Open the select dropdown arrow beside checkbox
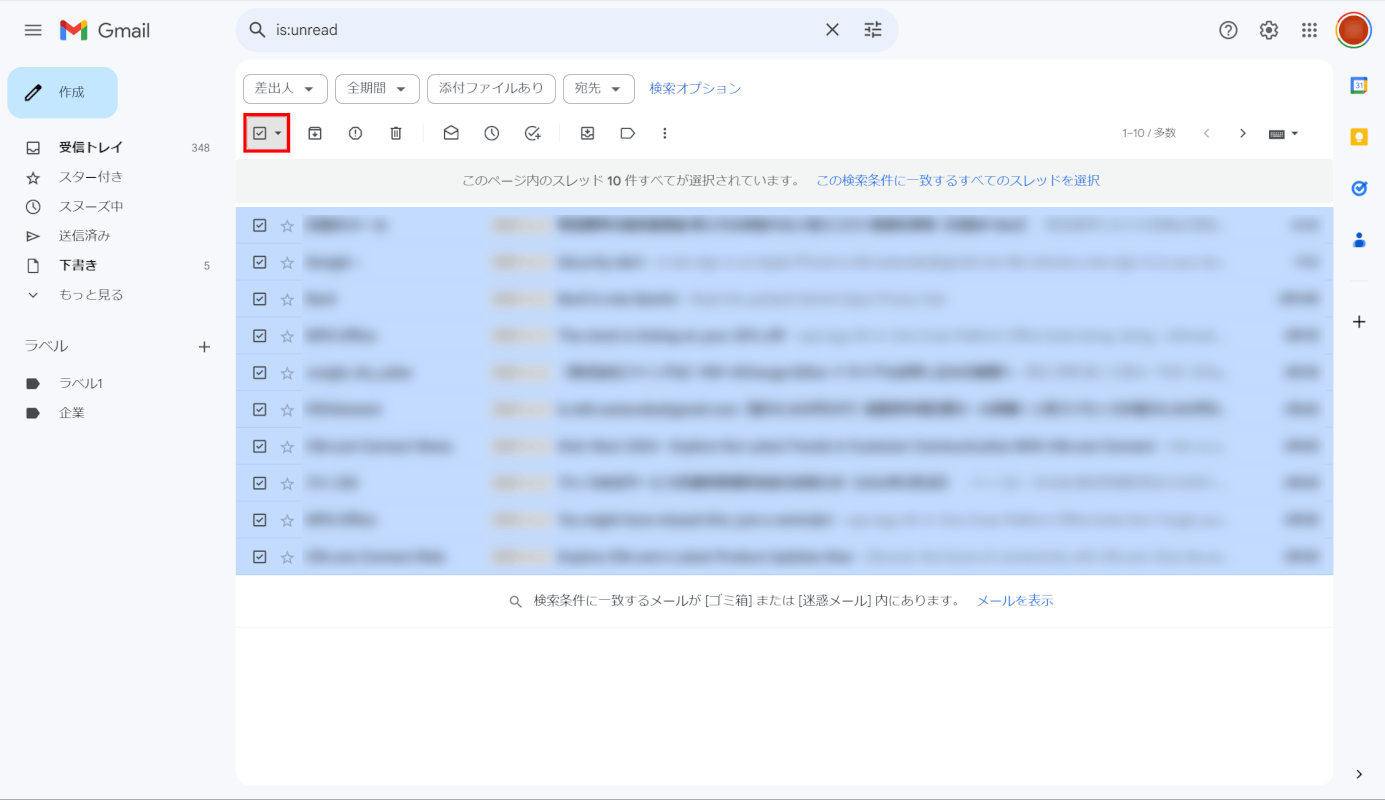 tap(278, 133)
